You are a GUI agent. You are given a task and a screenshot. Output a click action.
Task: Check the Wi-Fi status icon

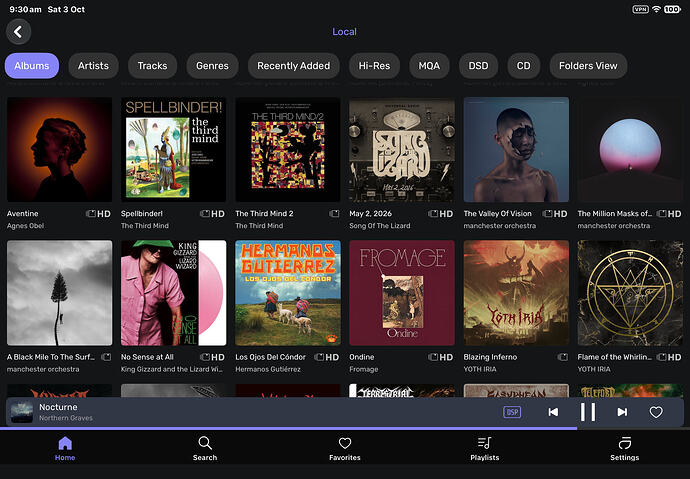point(657,9)
